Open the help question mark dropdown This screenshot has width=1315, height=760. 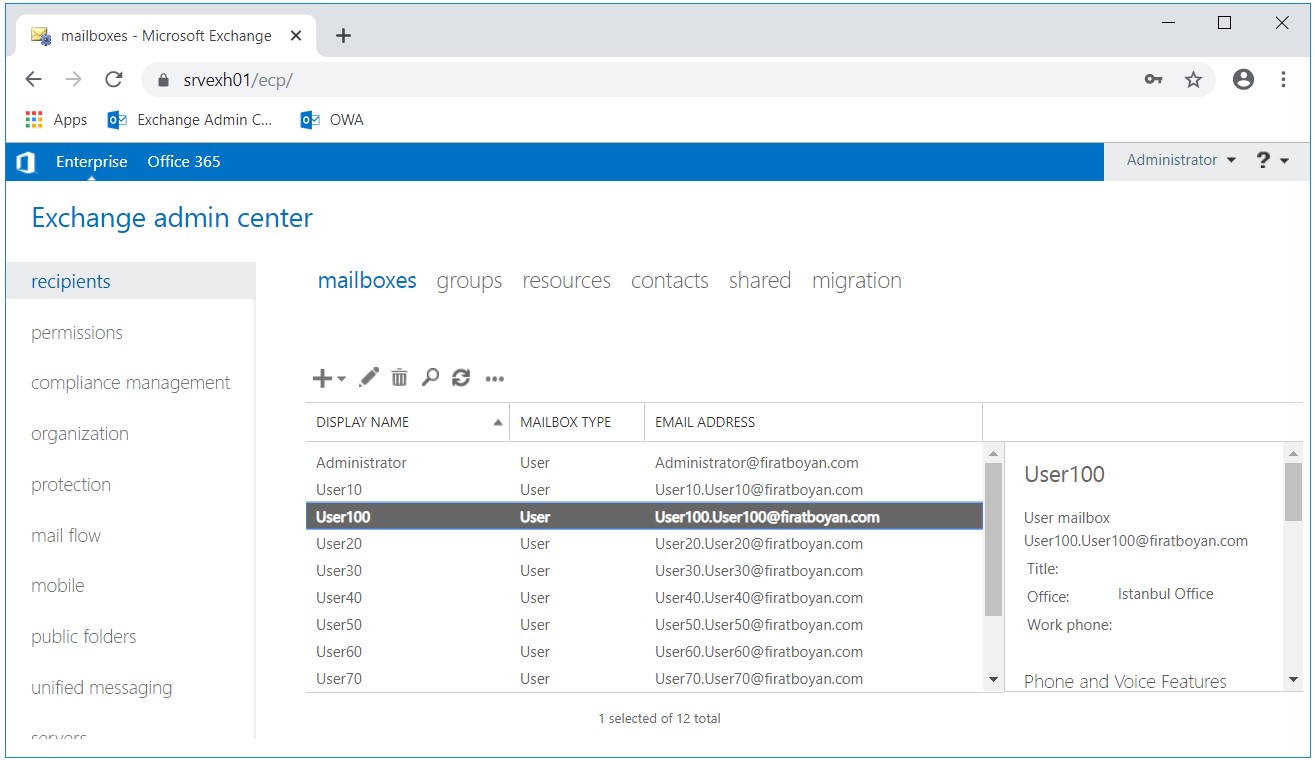(x=1272, y=160)
